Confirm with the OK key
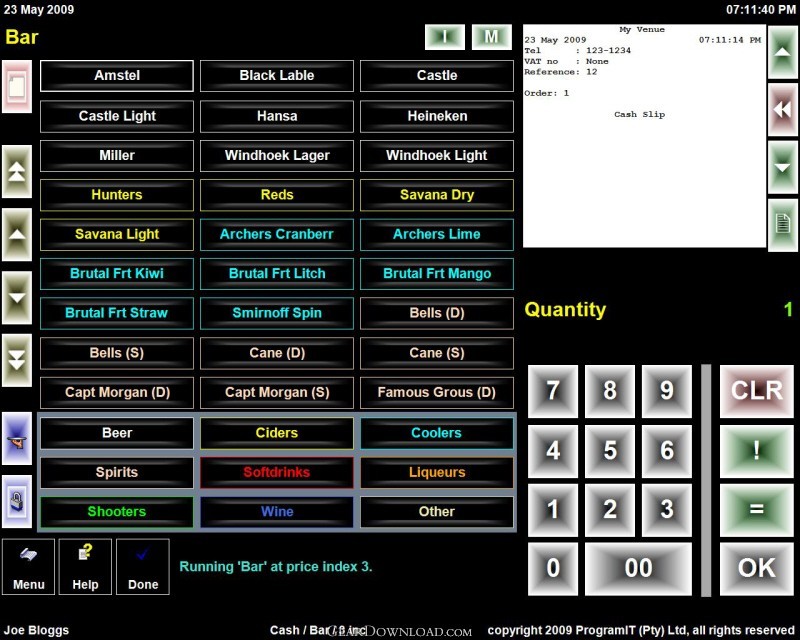 [757, 569]
